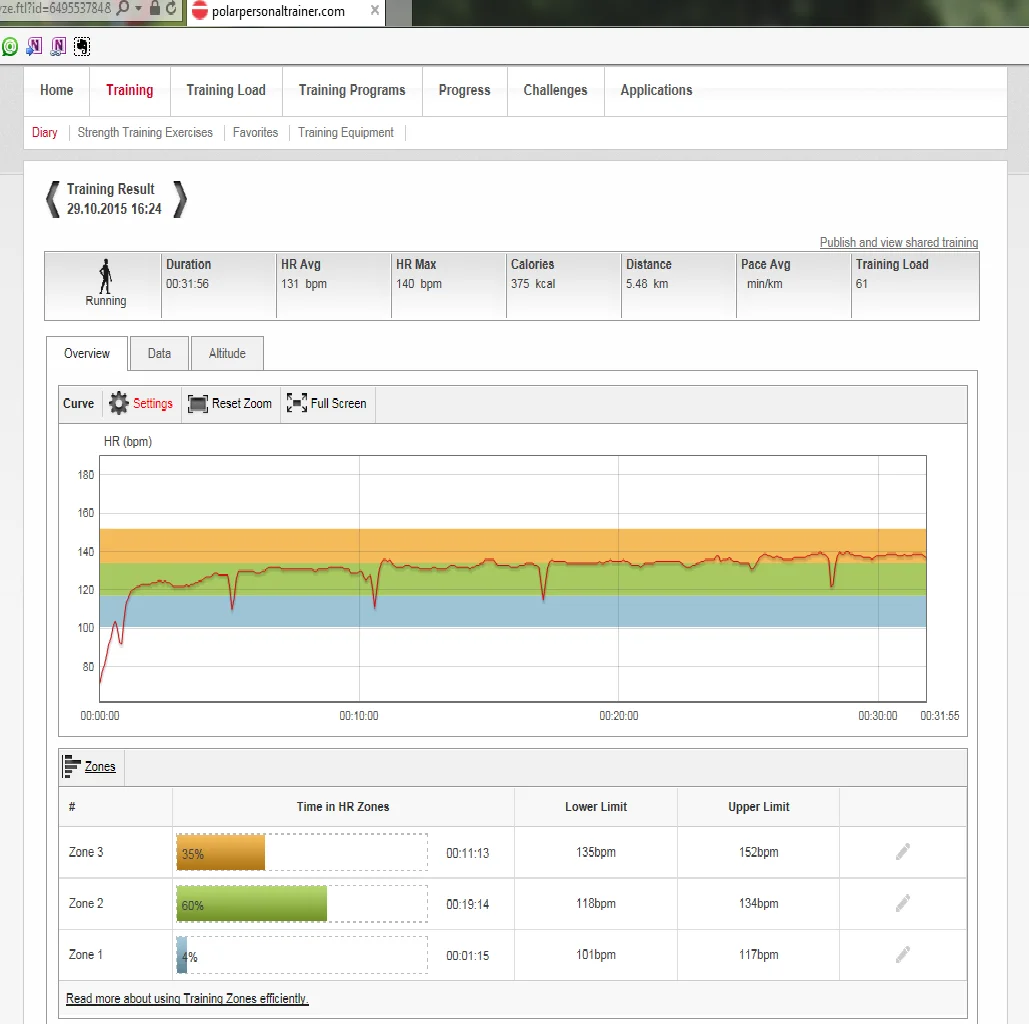Click Publish and view shared training link
The height and width of the screenshot is (1024, 1029).
(898, 243)
